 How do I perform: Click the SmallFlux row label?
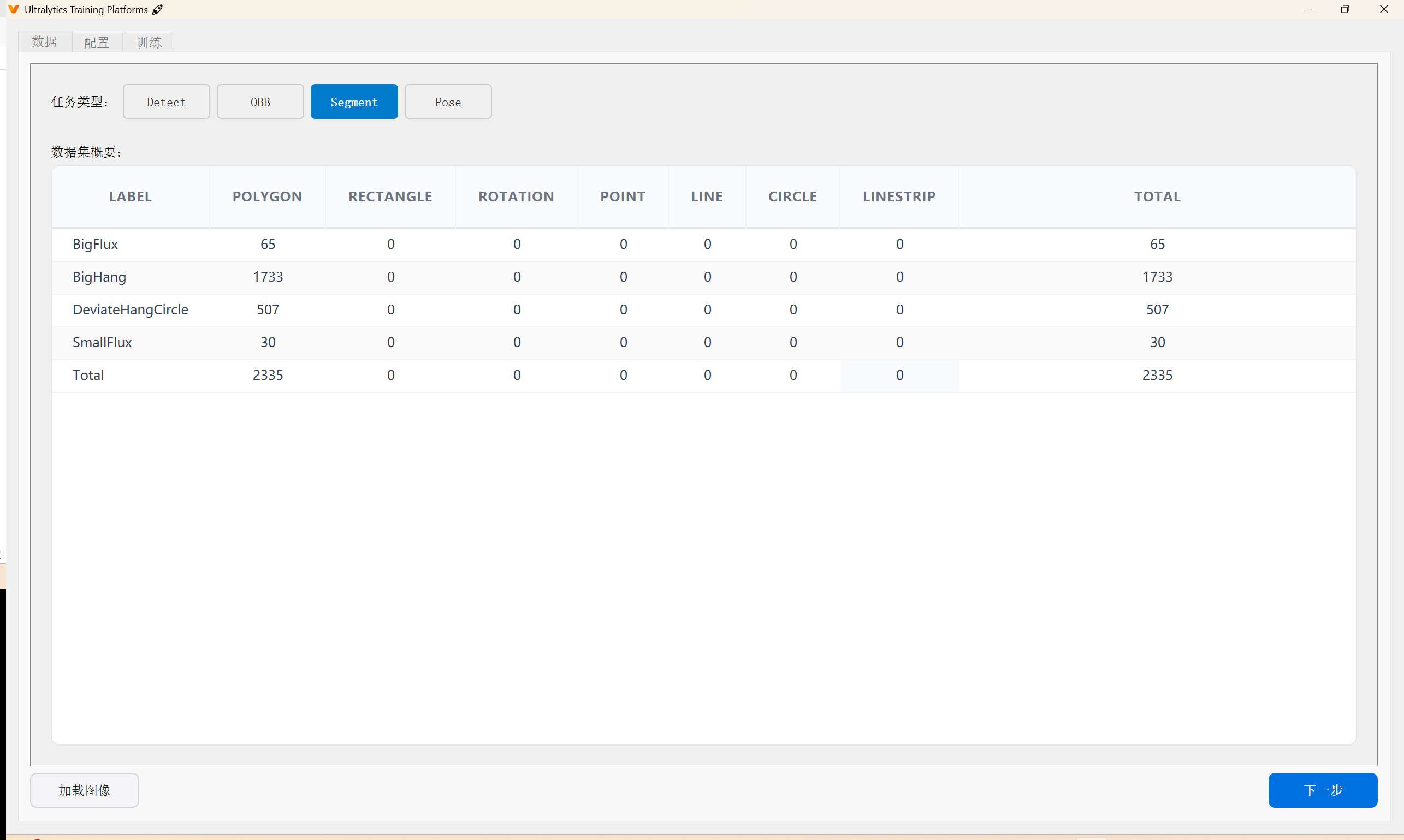(x=102, y=342)
